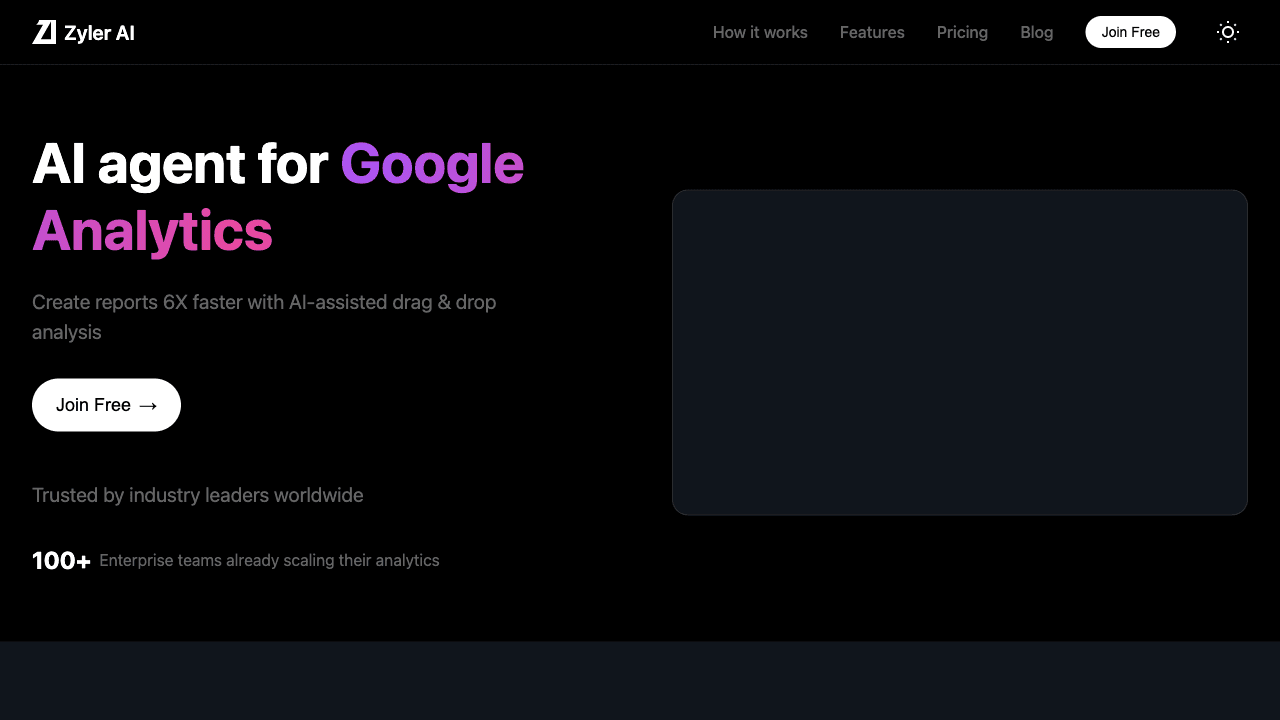Visit the Blog nav link
This screenshot has width=1280, height=720.
[1036, 32]
